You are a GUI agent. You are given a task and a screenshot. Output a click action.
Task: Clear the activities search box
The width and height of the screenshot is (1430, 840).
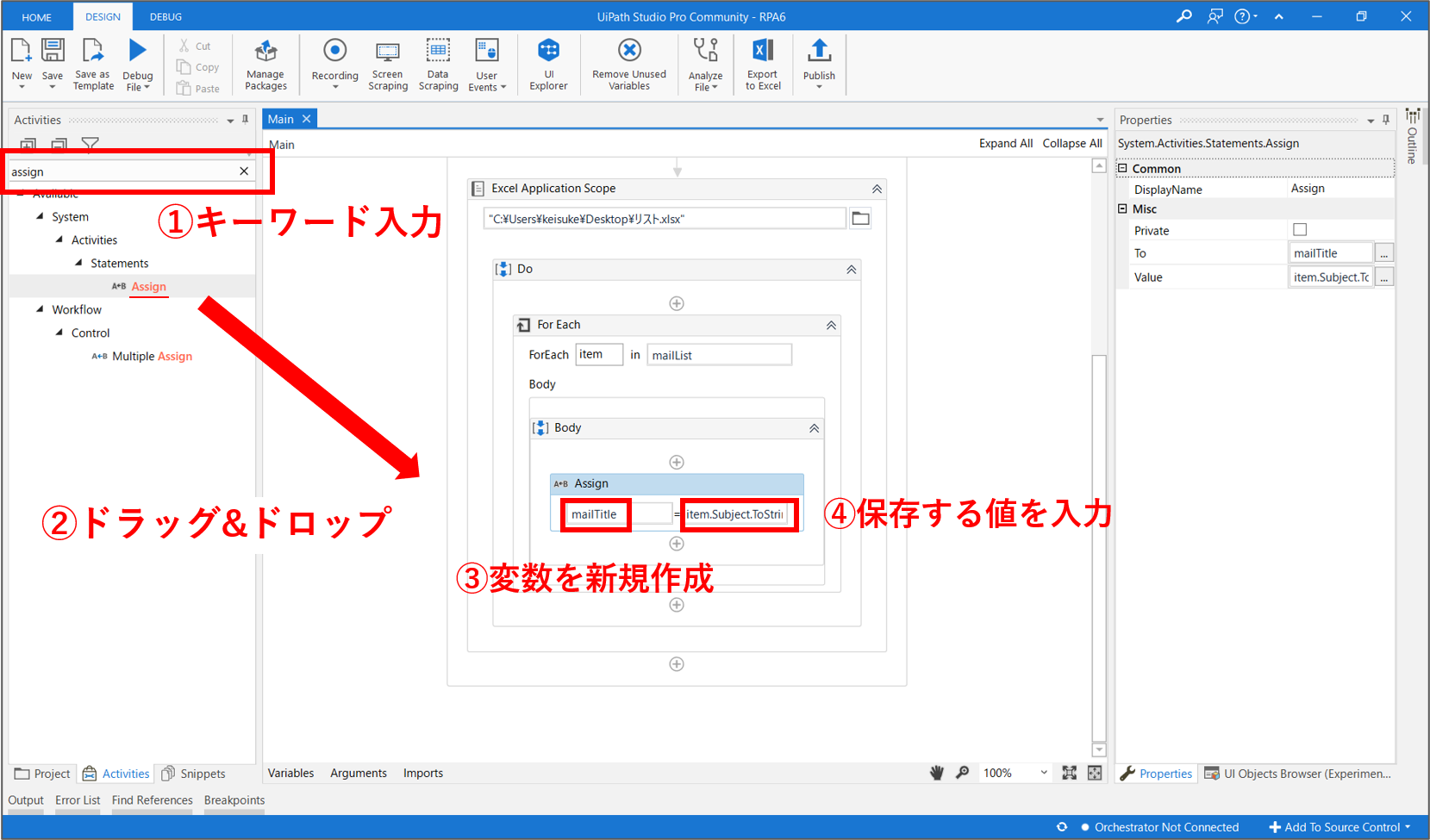(244, 171)
